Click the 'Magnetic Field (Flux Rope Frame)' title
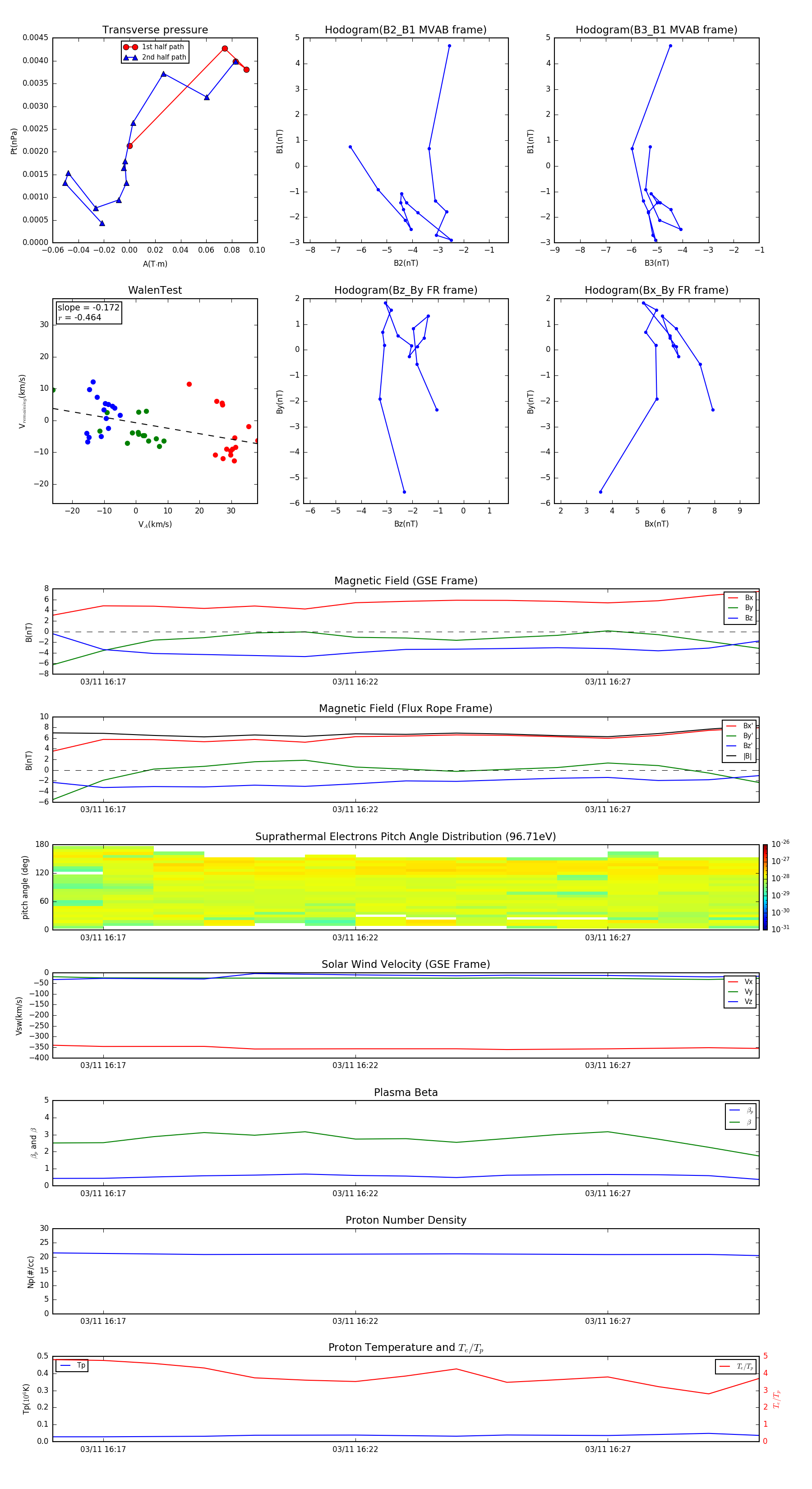Viewport: 812px width, 1489px height. [406, 709]
